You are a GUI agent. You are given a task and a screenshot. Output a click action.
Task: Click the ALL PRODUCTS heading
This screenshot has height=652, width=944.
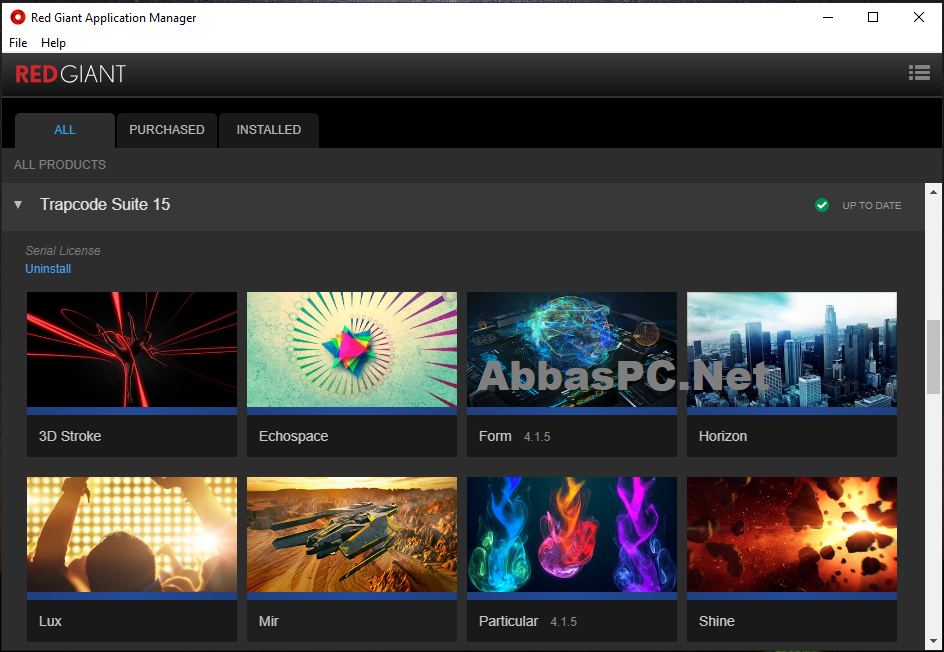click(60, 164)
